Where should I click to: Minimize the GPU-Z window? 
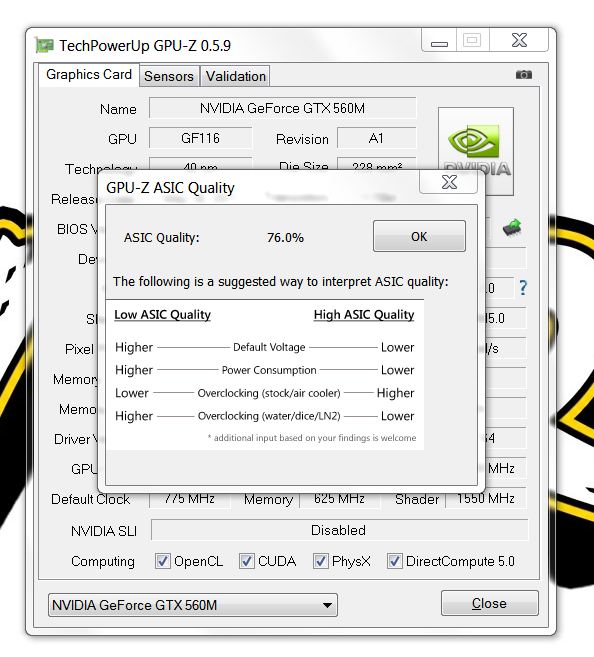439,42
